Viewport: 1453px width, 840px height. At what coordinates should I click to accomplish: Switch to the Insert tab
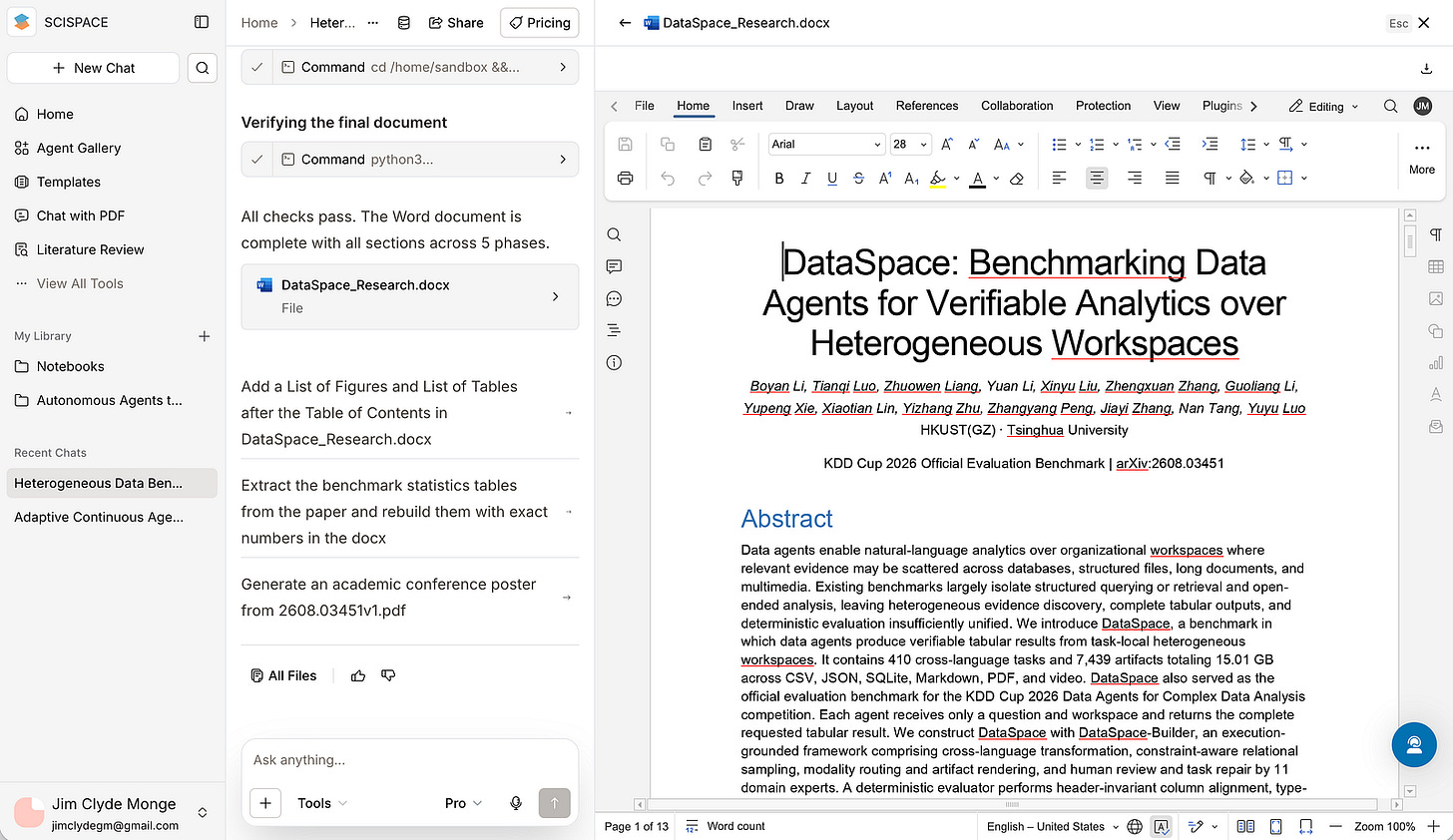coord(747,106)
